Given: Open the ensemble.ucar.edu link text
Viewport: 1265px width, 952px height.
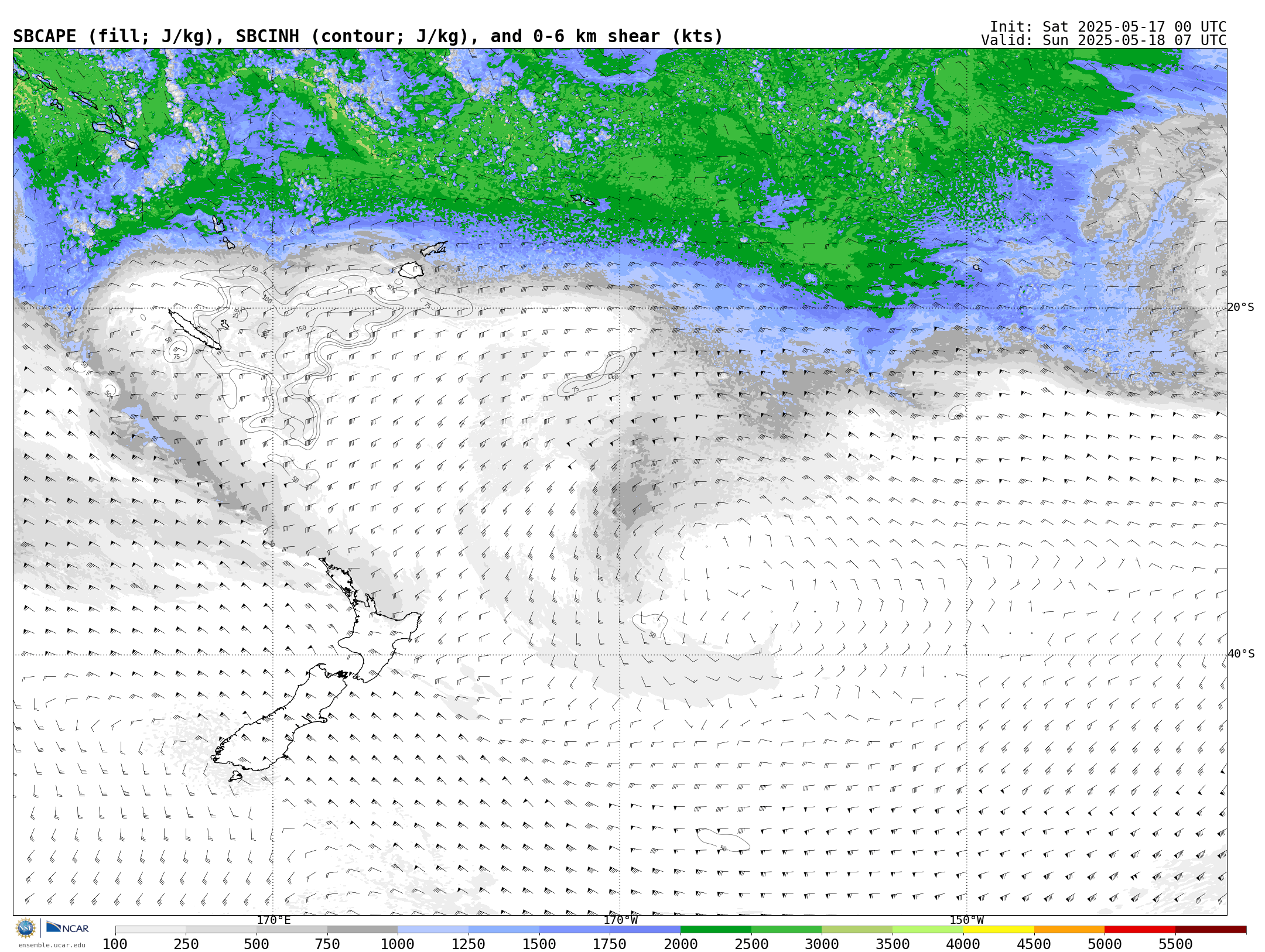Looking at the screenshot, I should (x=52, y=944).
